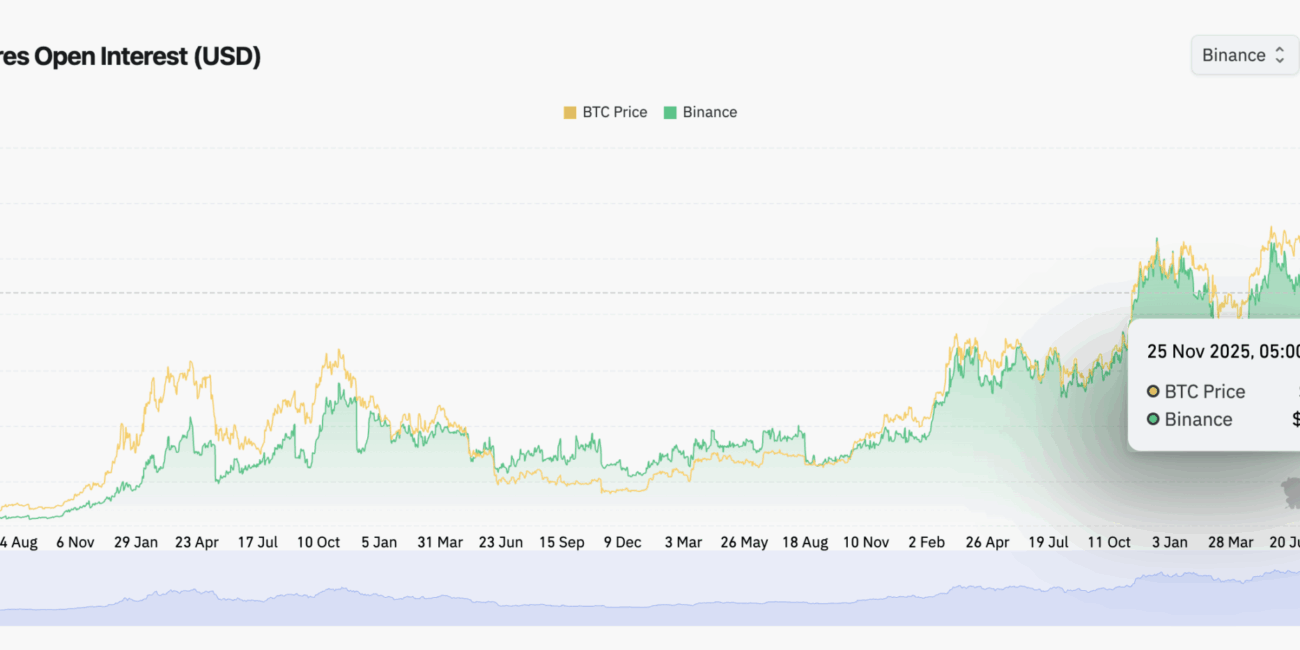Click the 18 Aug x-axis date label
The height and width of the screenshot is (650, 1300).
[x=805, y=542]
